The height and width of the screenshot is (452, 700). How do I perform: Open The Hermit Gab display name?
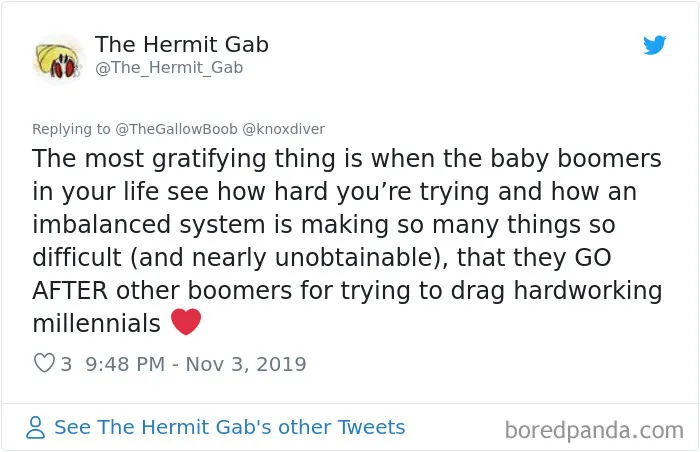pos(182,44)
